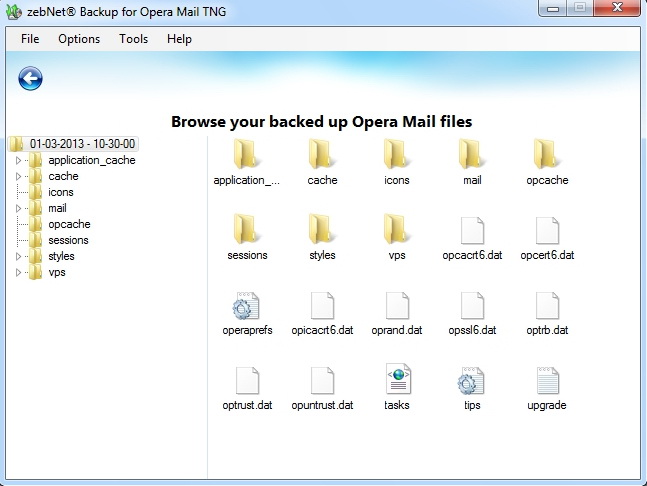Select application_cache in the folder tree
The image size is (647, 486).
(92, 160)
